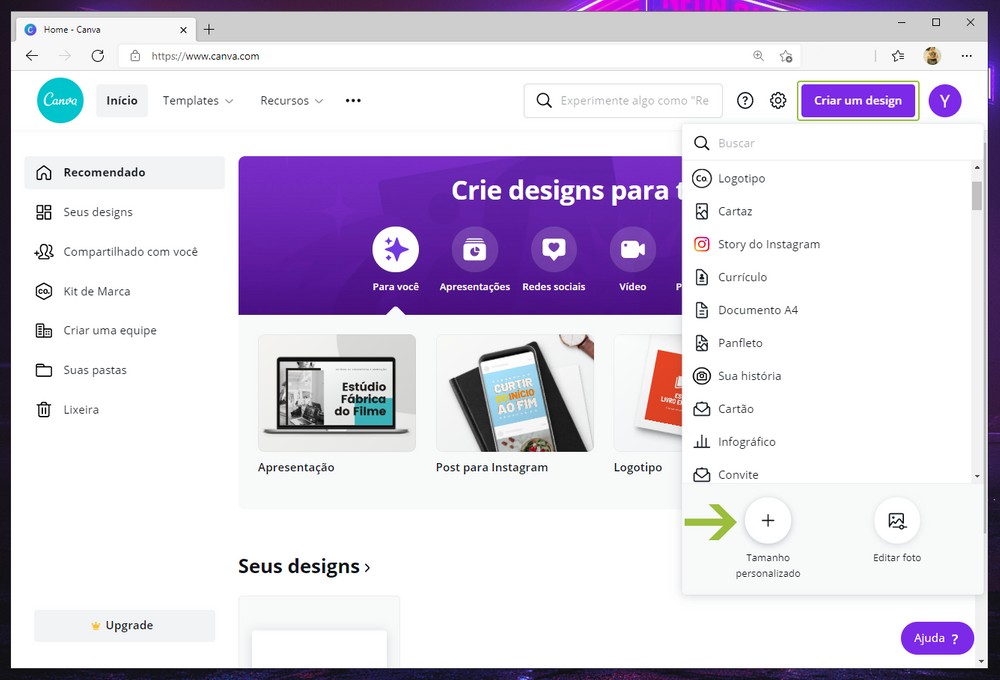
Task: Choose Documento A4
Action: pyautogui.click(x=827, y=310)
